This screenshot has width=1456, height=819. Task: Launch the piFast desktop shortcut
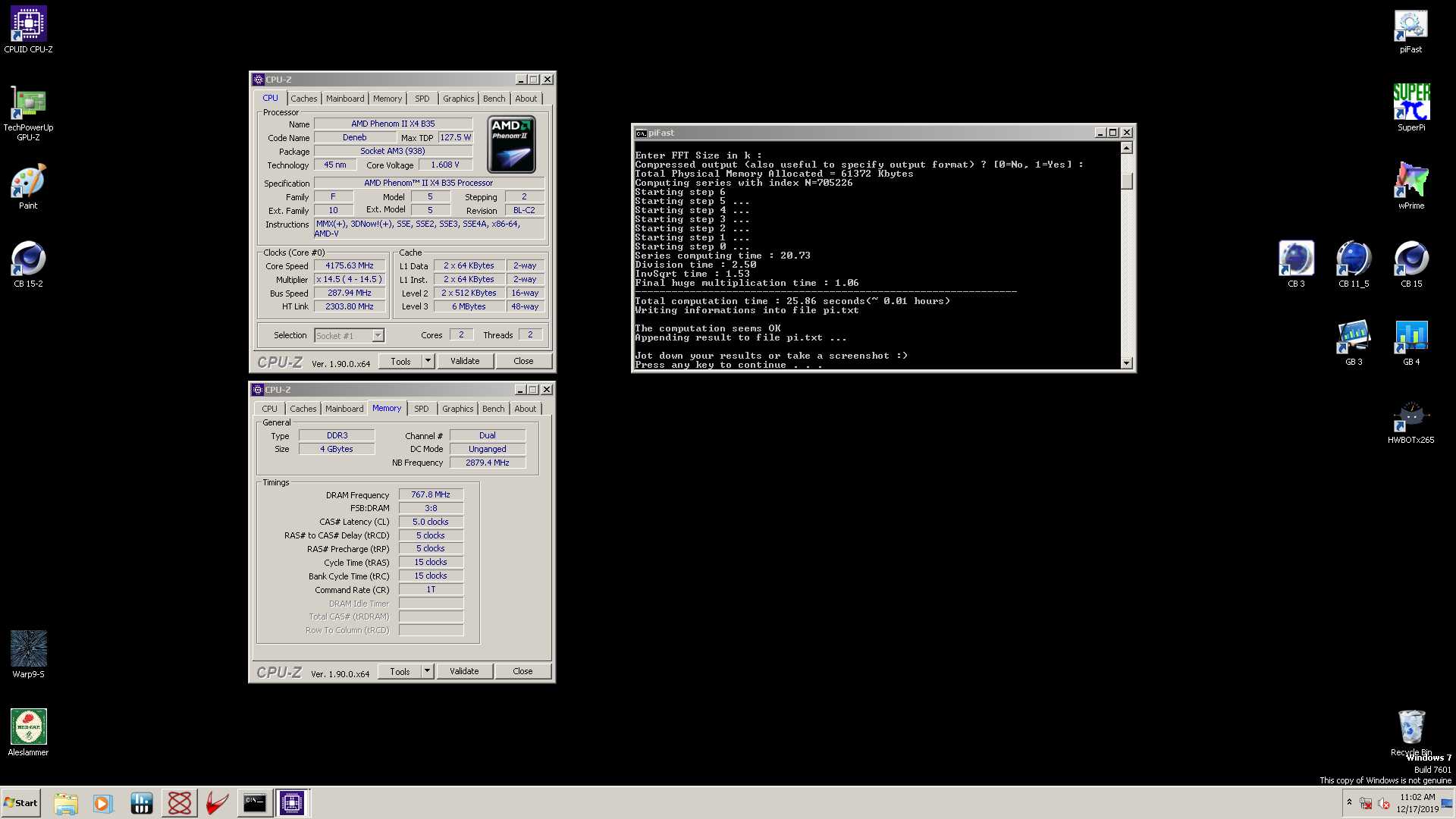click(x=1410, y=30)
